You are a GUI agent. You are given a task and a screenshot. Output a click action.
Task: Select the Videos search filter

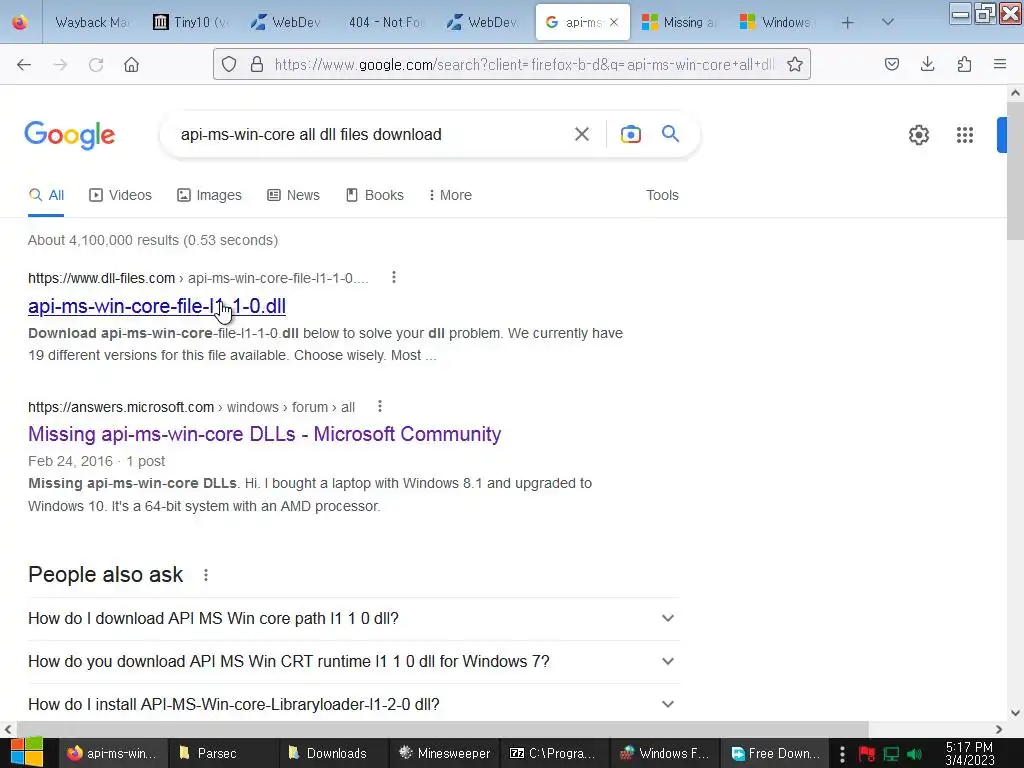tap(120, 195)
